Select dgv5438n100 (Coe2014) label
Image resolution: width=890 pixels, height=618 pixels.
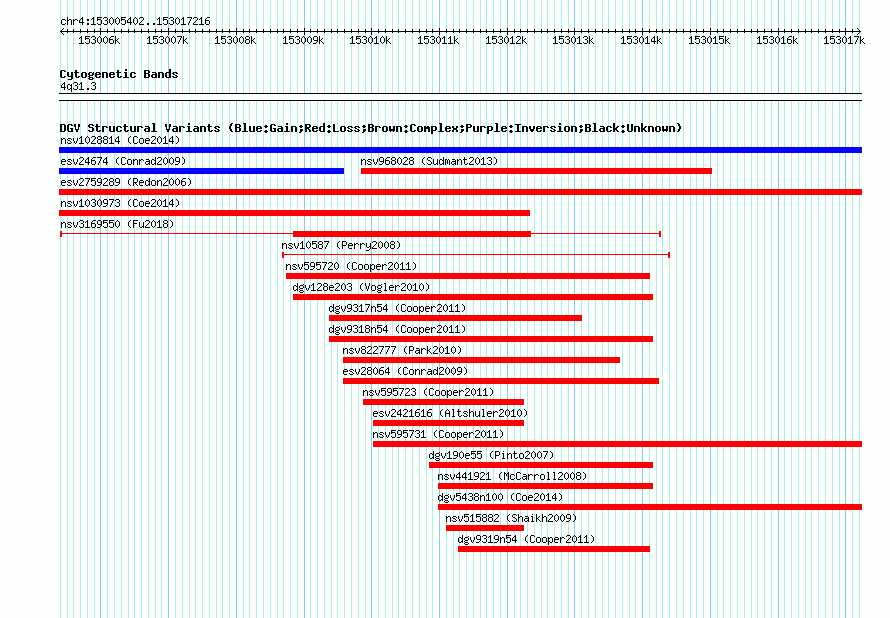pyautogui.click(x=500, y=497)
